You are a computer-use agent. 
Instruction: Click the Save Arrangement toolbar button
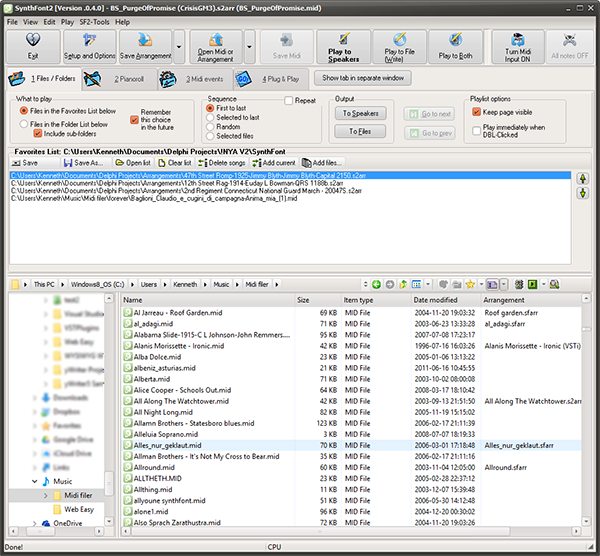pos(146,47)
